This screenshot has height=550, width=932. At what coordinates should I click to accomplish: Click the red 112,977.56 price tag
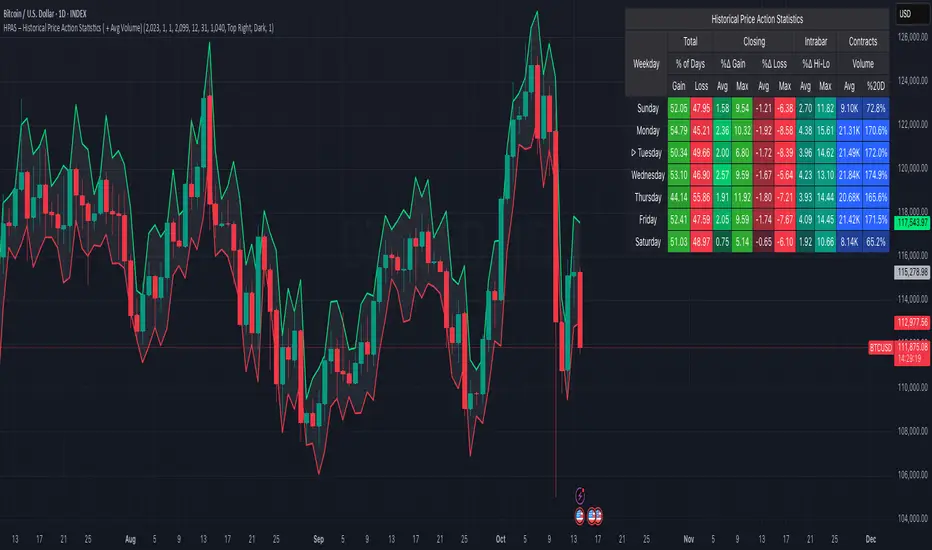(x=912, y=322)
